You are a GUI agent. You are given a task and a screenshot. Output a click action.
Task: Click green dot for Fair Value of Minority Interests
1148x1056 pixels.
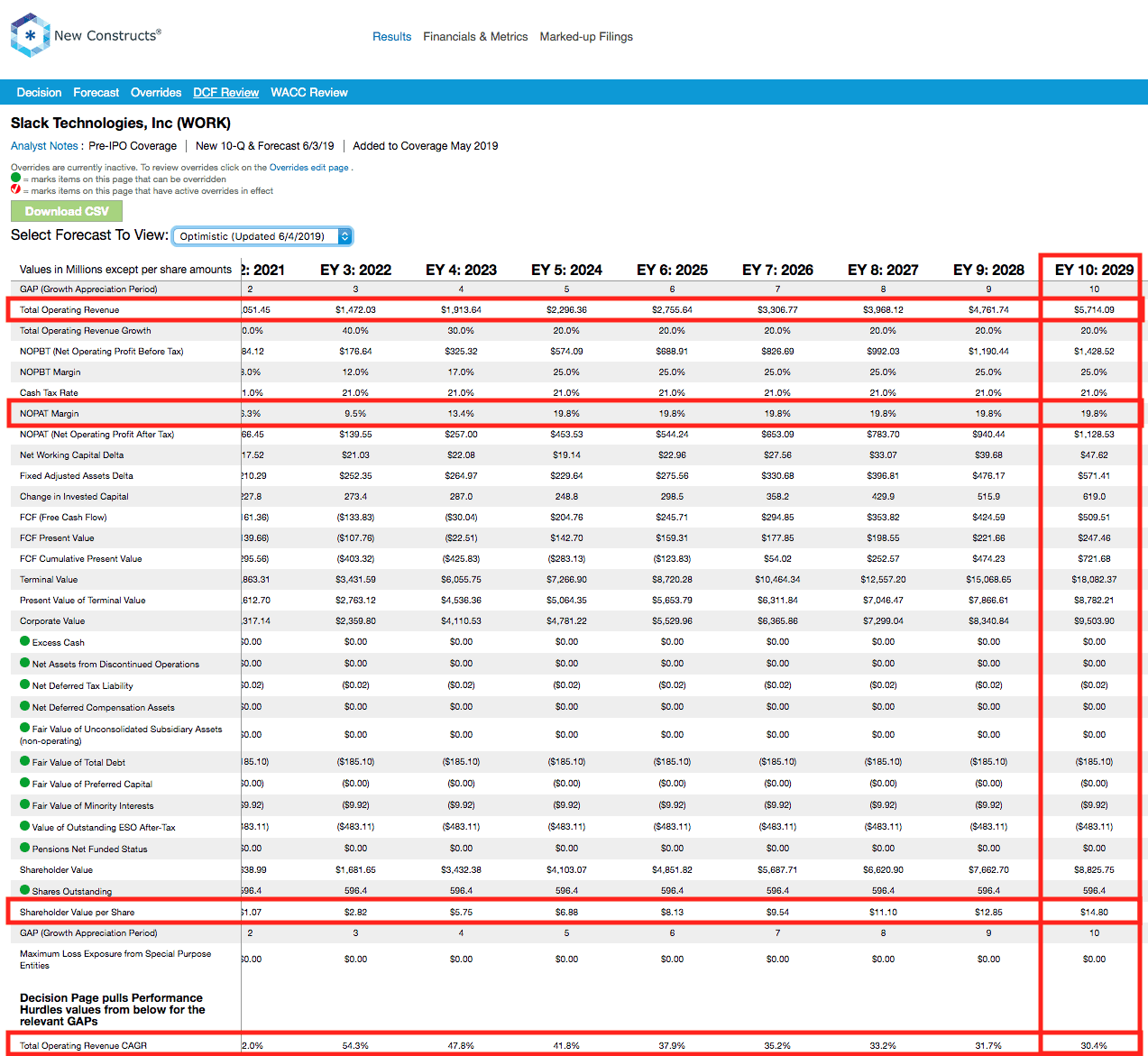click(25, 804)
